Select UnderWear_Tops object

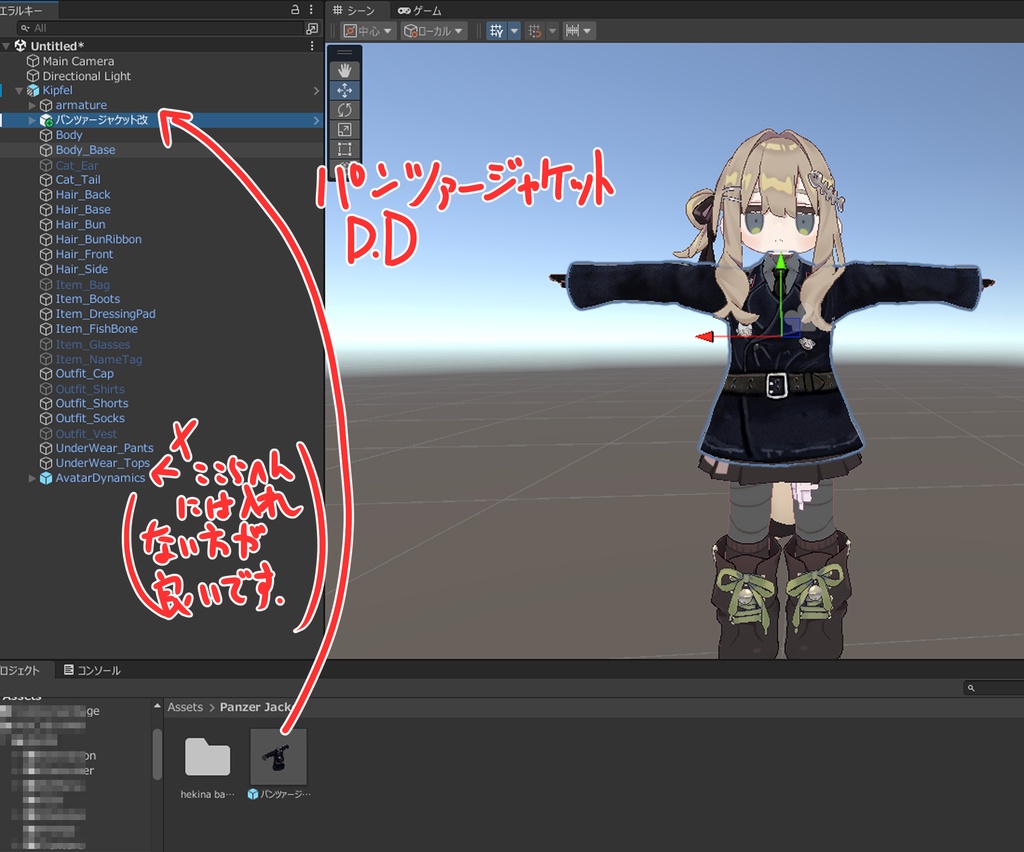click(x=103, y=464)
